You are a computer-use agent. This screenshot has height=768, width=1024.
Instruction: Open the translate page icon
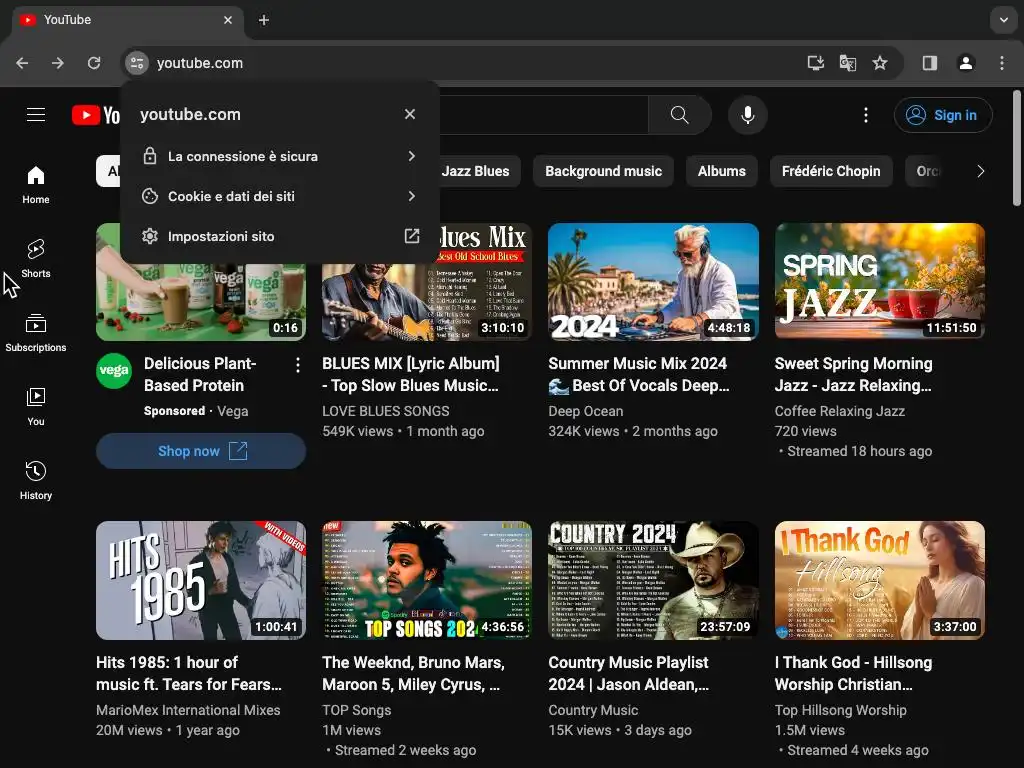click(848, 63)
